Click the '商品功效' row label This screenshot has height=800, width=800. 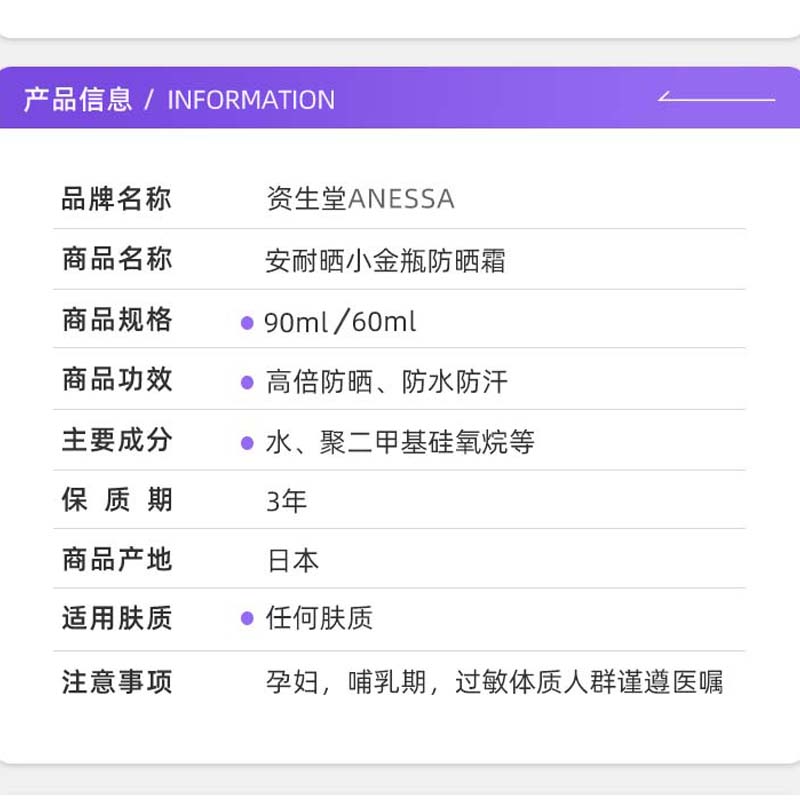pos(117,380)
